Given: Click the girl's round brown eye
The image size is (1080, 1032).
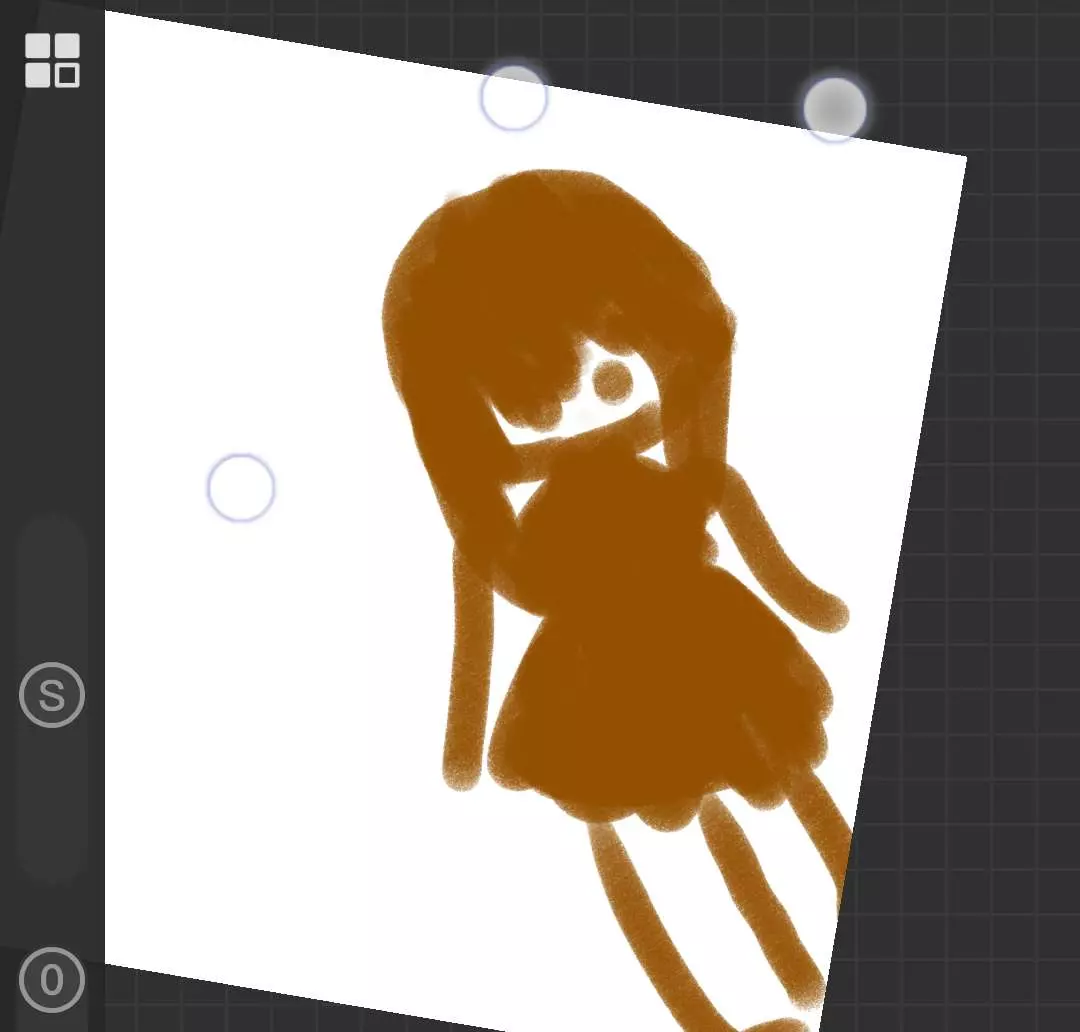Looking at the screenshot, I should (612, 381).
